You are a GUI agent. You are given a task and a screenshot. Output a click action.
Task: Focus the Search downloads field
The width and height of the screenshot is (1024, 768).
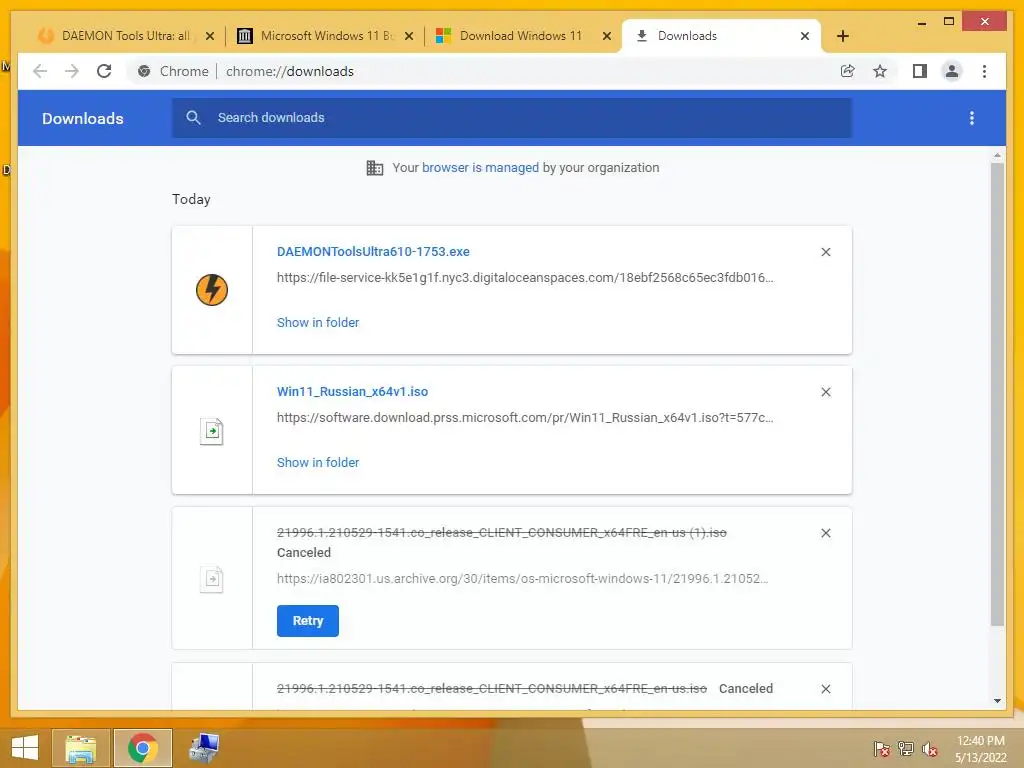(x=512, y=118)
